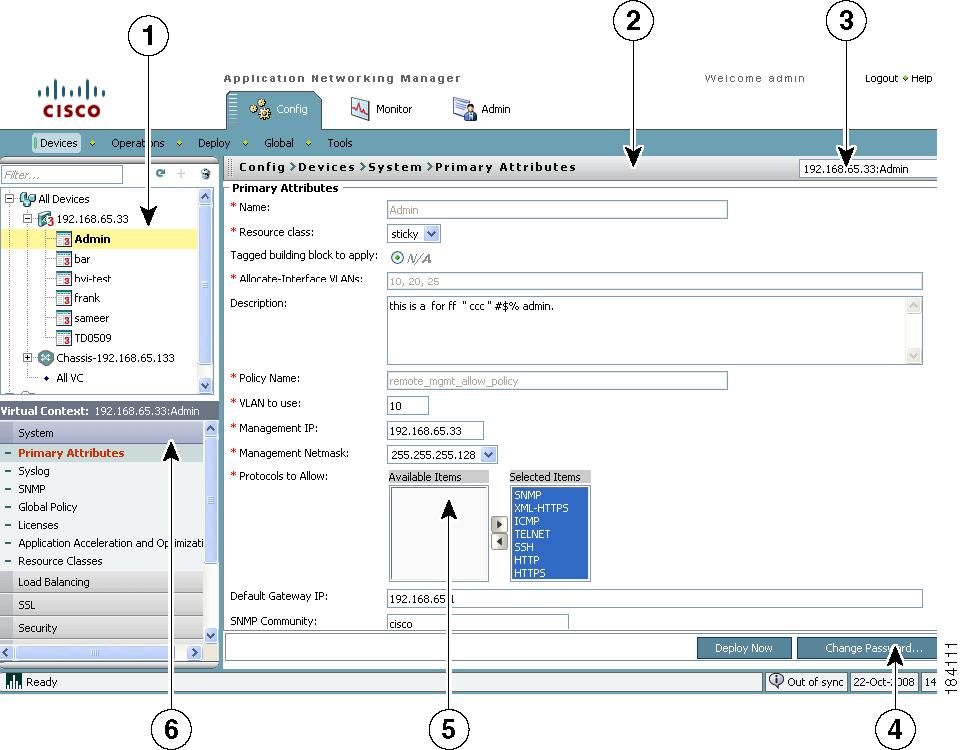
Task: Click the SNMP Community field
Action: click(x=478, y=622)
